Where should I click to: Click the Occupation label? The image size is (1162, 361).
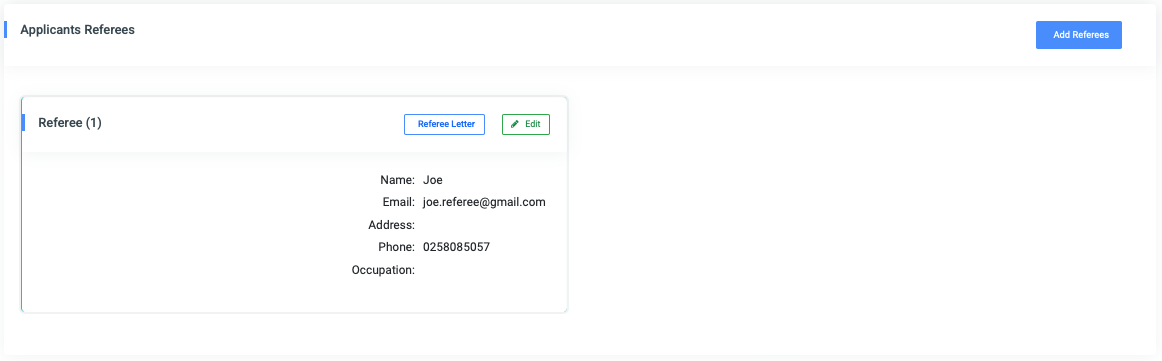point(383,270)
